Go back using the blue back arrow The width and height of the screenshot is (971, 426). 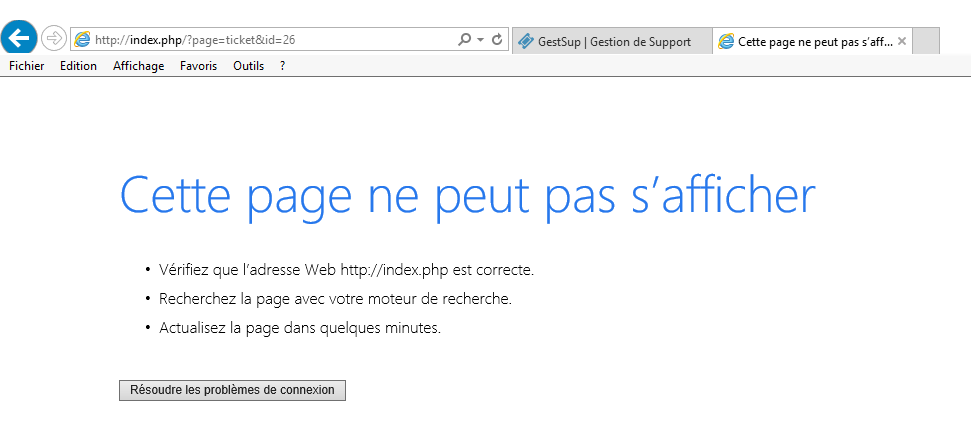pyautogui.click(x=19, y=38)
